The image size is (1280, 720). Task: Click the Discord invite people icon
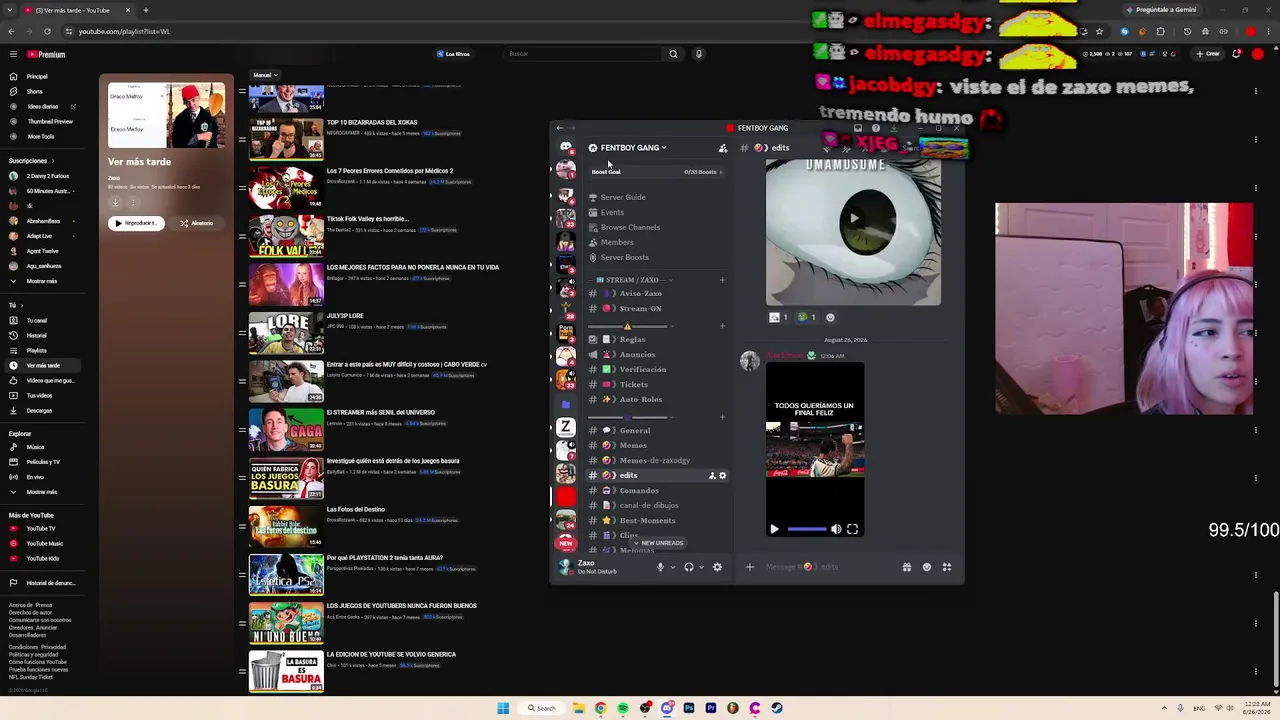[x=723, y=148]
